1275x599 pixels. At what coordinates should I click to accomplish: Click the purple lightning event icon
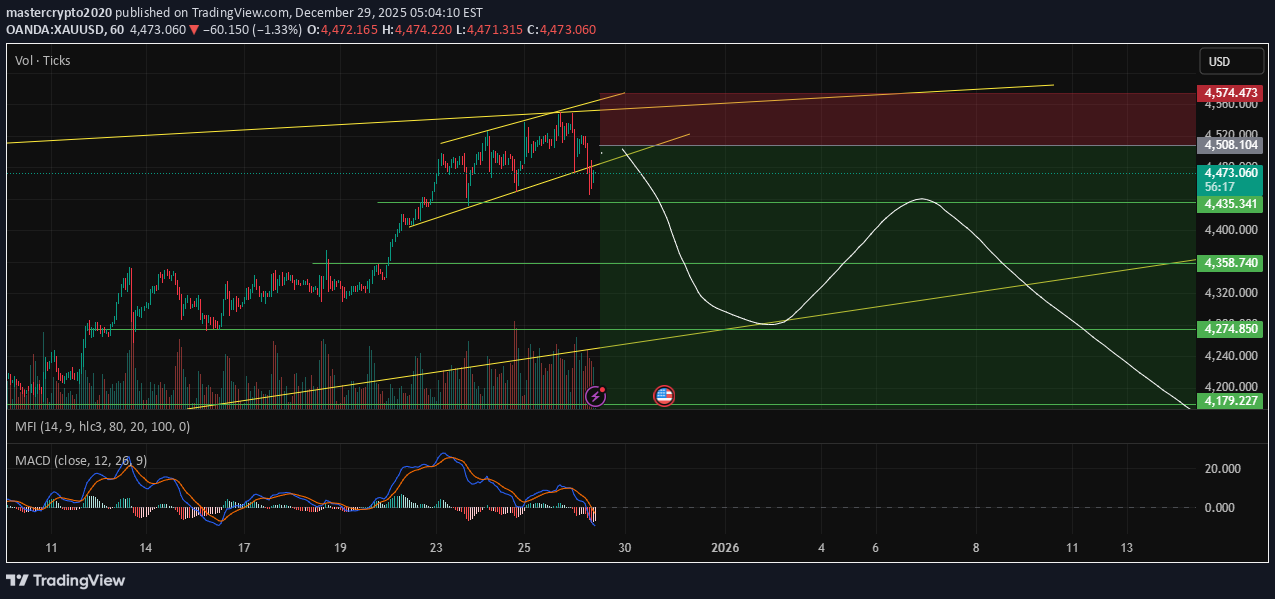597,396
